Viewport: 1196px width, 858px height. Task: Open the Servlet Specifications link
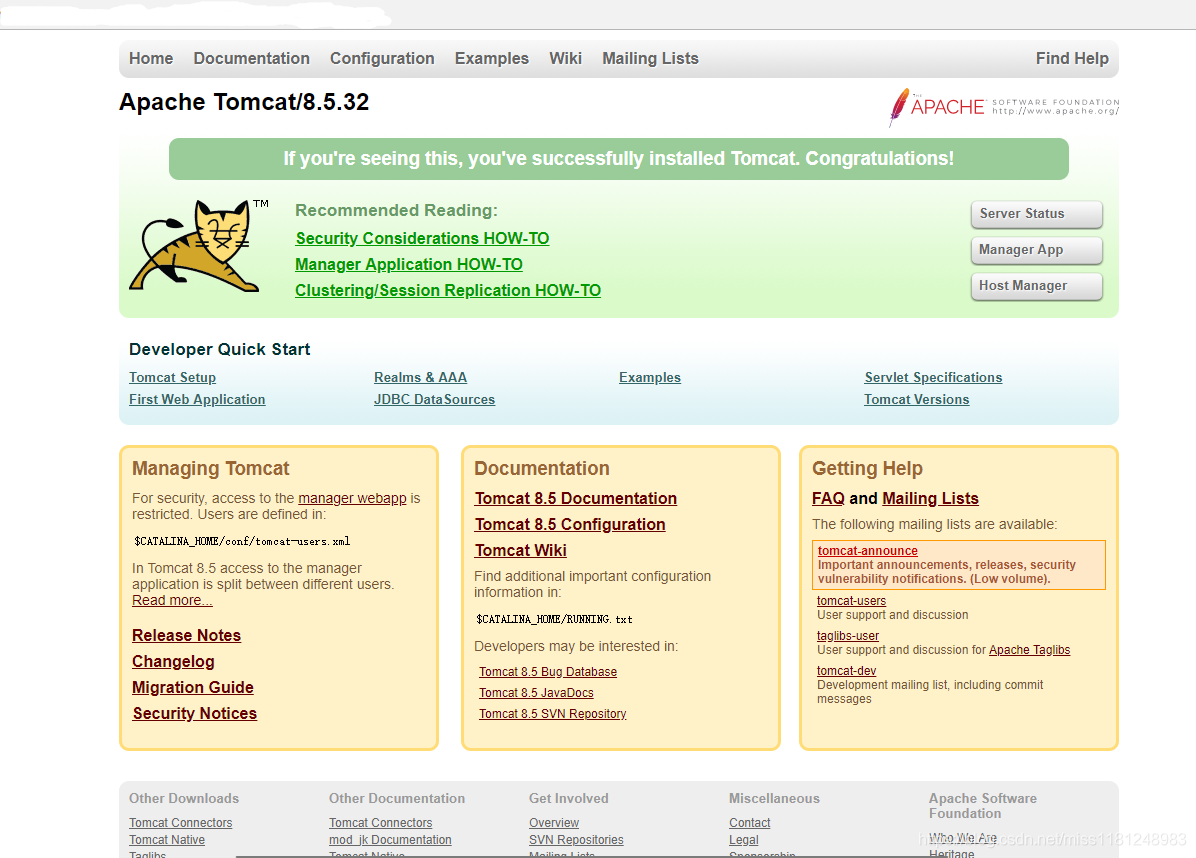coord(933,378)
